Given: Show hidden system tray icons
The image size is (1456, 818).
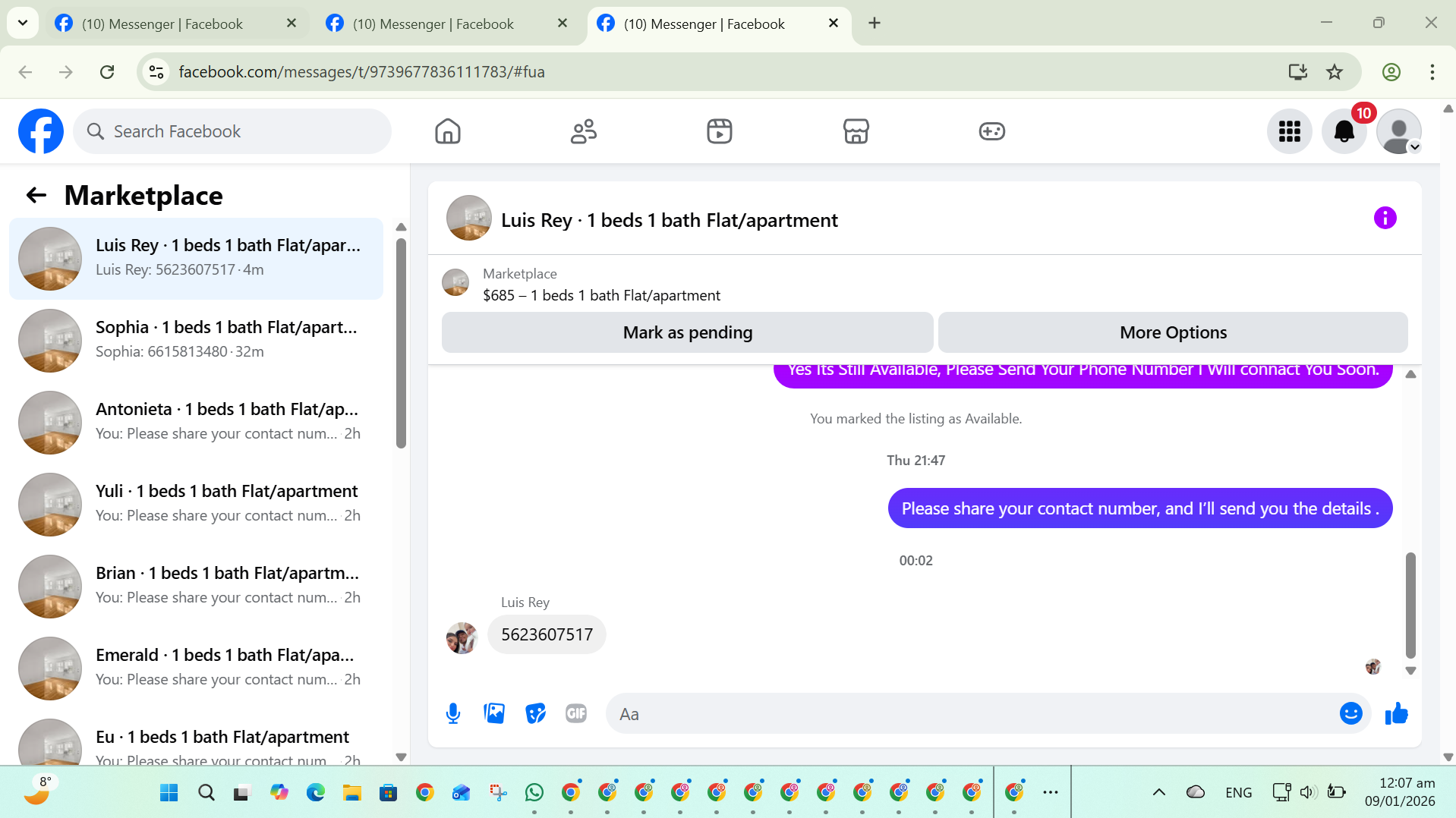Looking at the screenshot, I should (1159, 792).
